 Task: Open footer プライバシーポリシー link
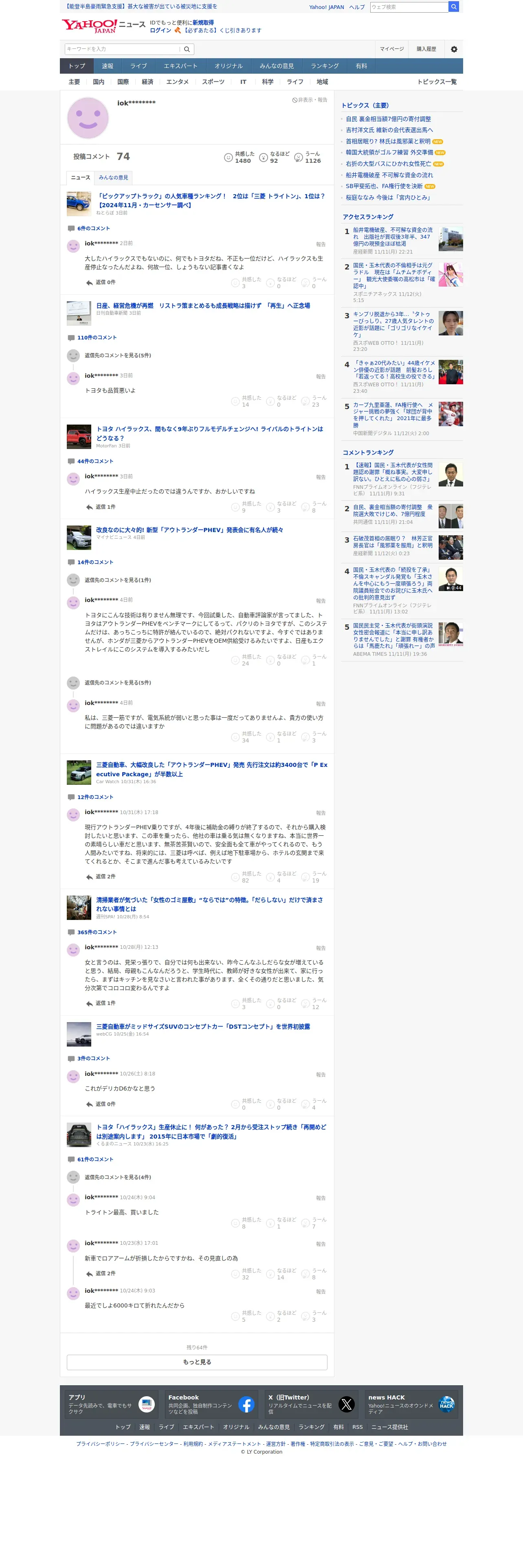point(100,1444)
